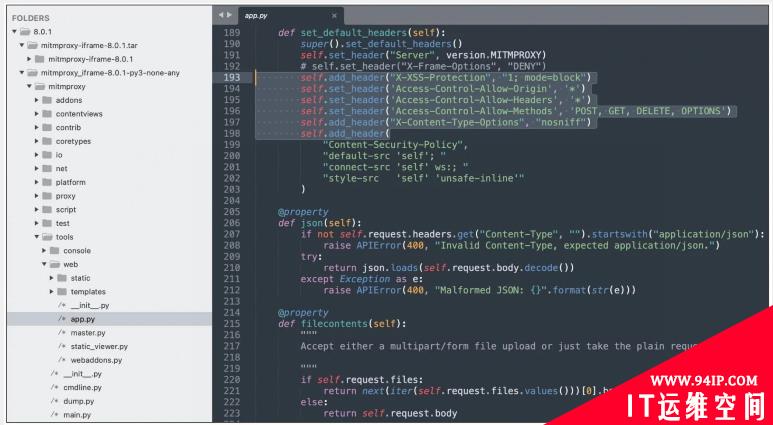773x425 pixels.
Task: Click file icon beside cmdline.py
Action: [55, 388]
